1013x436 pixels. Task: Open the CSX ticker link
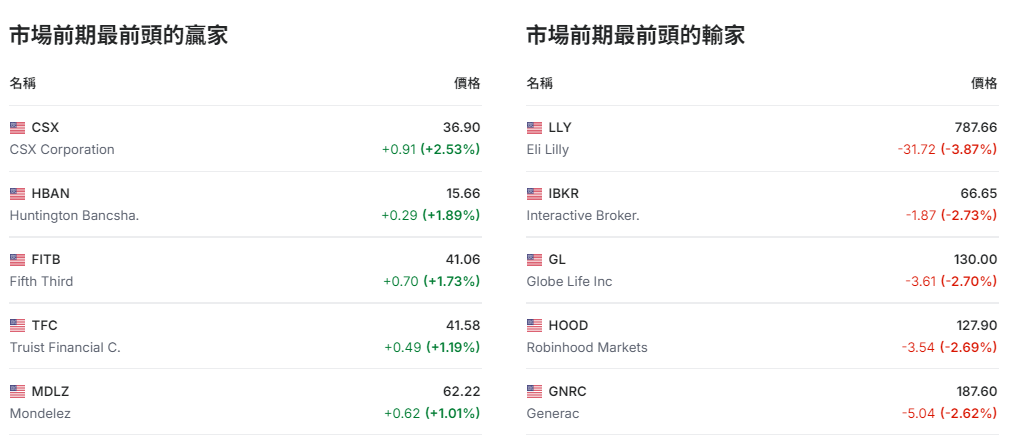point(45,128)
